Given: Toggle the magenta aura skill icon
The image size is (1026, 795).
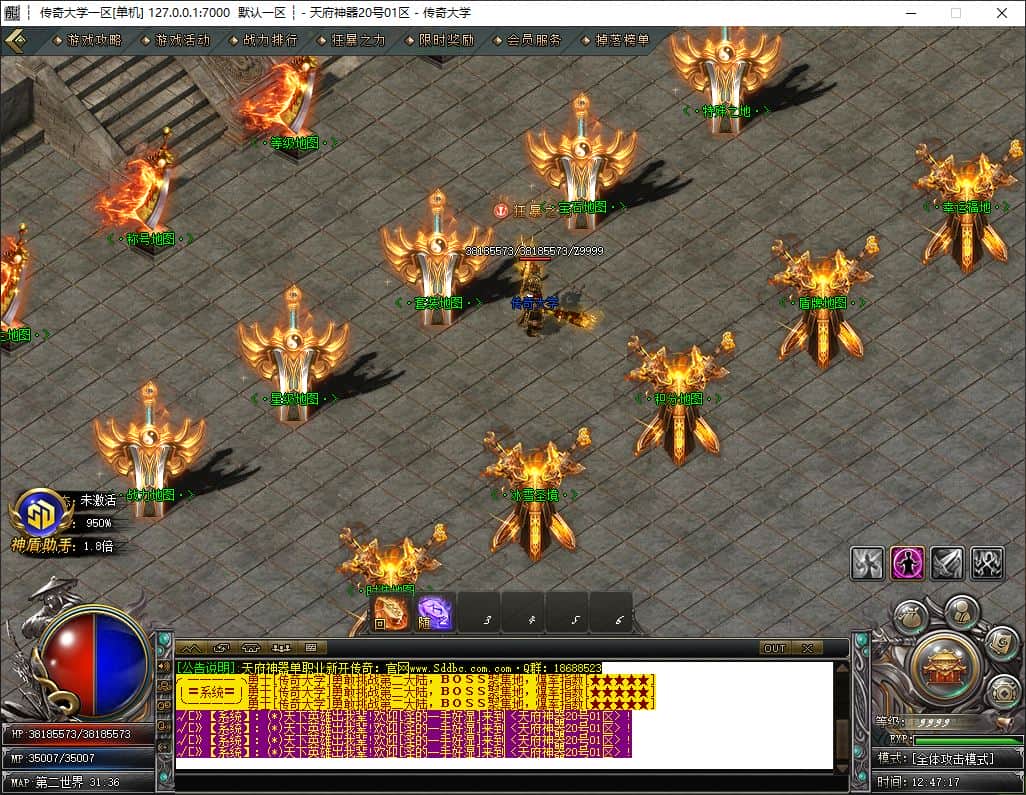Looking at the screenshot, I should (908, 563).
